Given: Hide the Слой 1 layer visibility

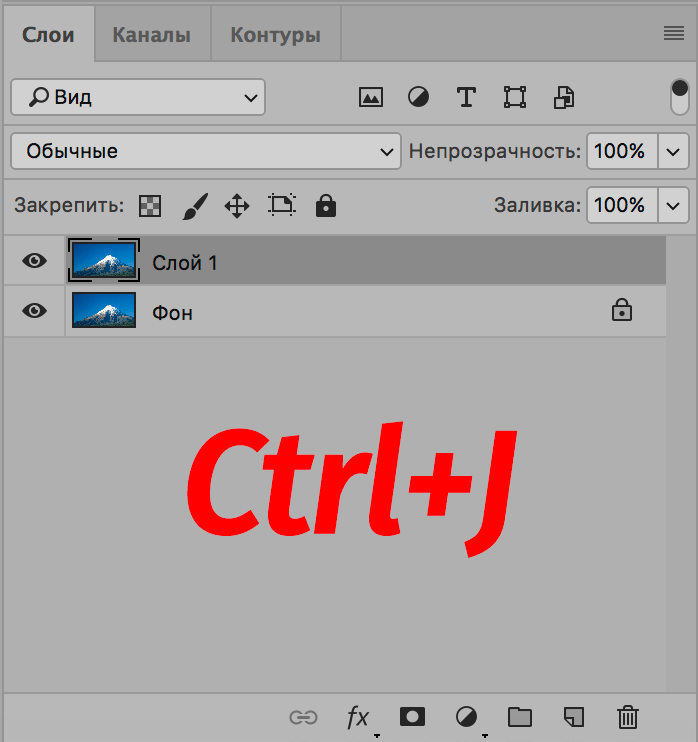Looking at the screenshot, I should pyautogui.click(x=35, y=261).
